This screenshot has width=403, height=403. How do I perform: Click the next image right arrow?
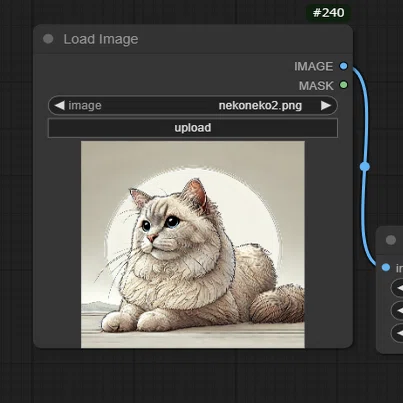[326, 105]
